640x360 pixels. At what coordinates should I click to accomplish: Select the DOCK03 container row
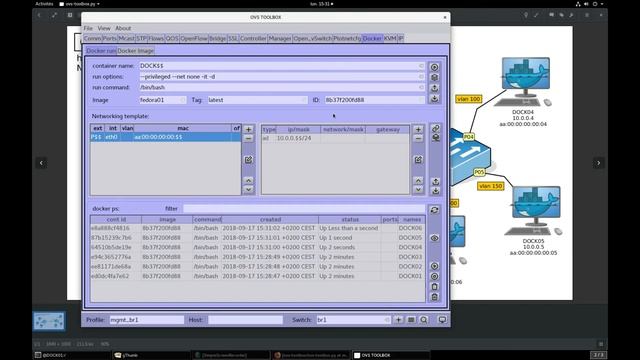click(258, 257)
